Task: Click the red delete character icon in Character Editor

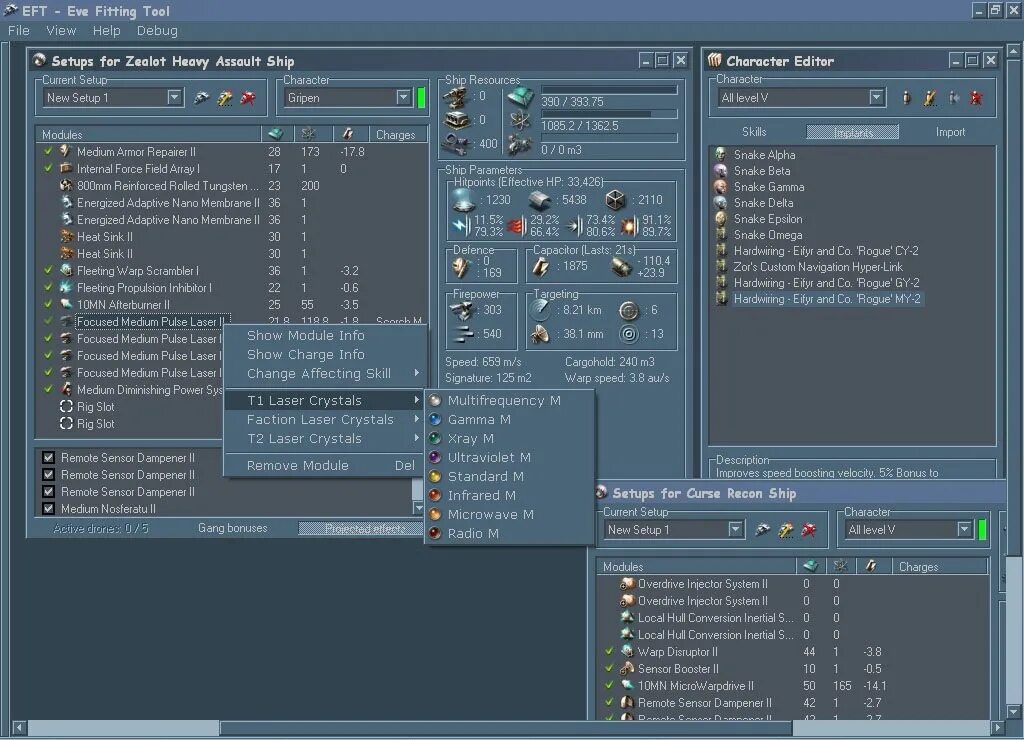Action: 976,98
